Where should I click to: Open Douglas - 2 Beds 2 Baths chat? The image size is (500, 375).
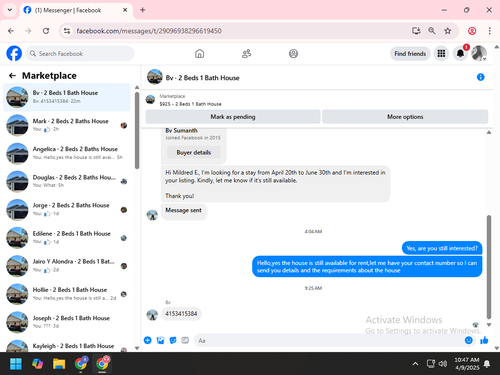coord(67,181)
